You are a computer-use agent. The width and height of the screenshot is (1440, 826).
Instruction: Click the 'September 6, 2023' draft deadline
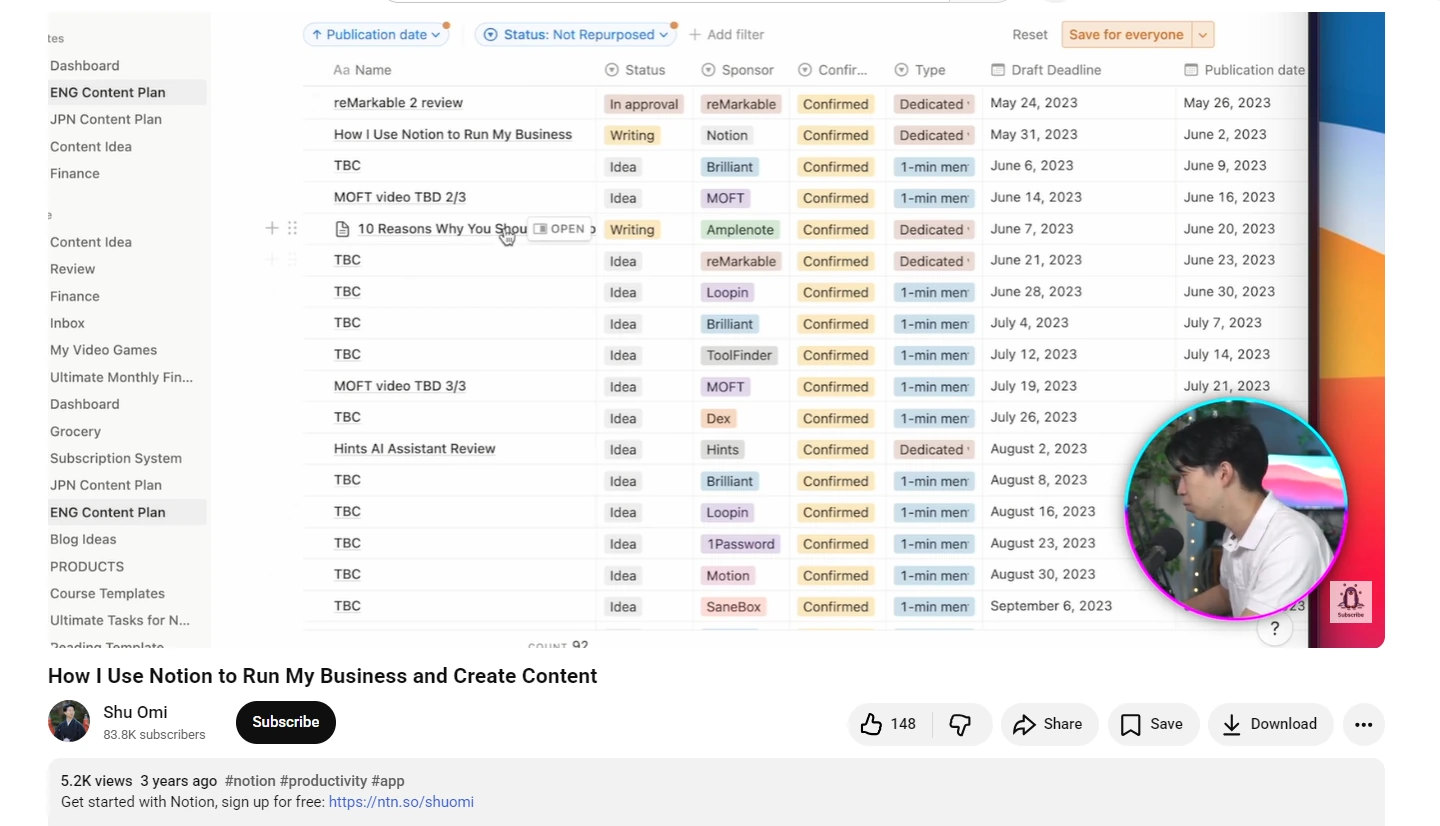(1051, 606)
